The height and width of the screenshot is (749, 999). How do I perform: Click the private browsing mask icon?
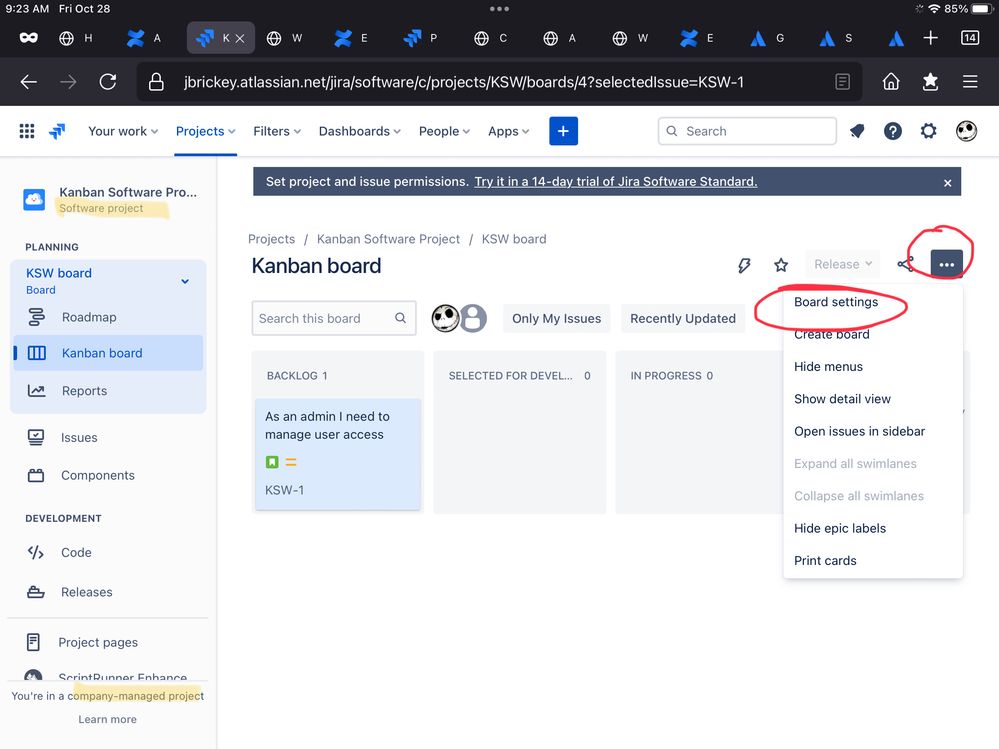(29, 38)
